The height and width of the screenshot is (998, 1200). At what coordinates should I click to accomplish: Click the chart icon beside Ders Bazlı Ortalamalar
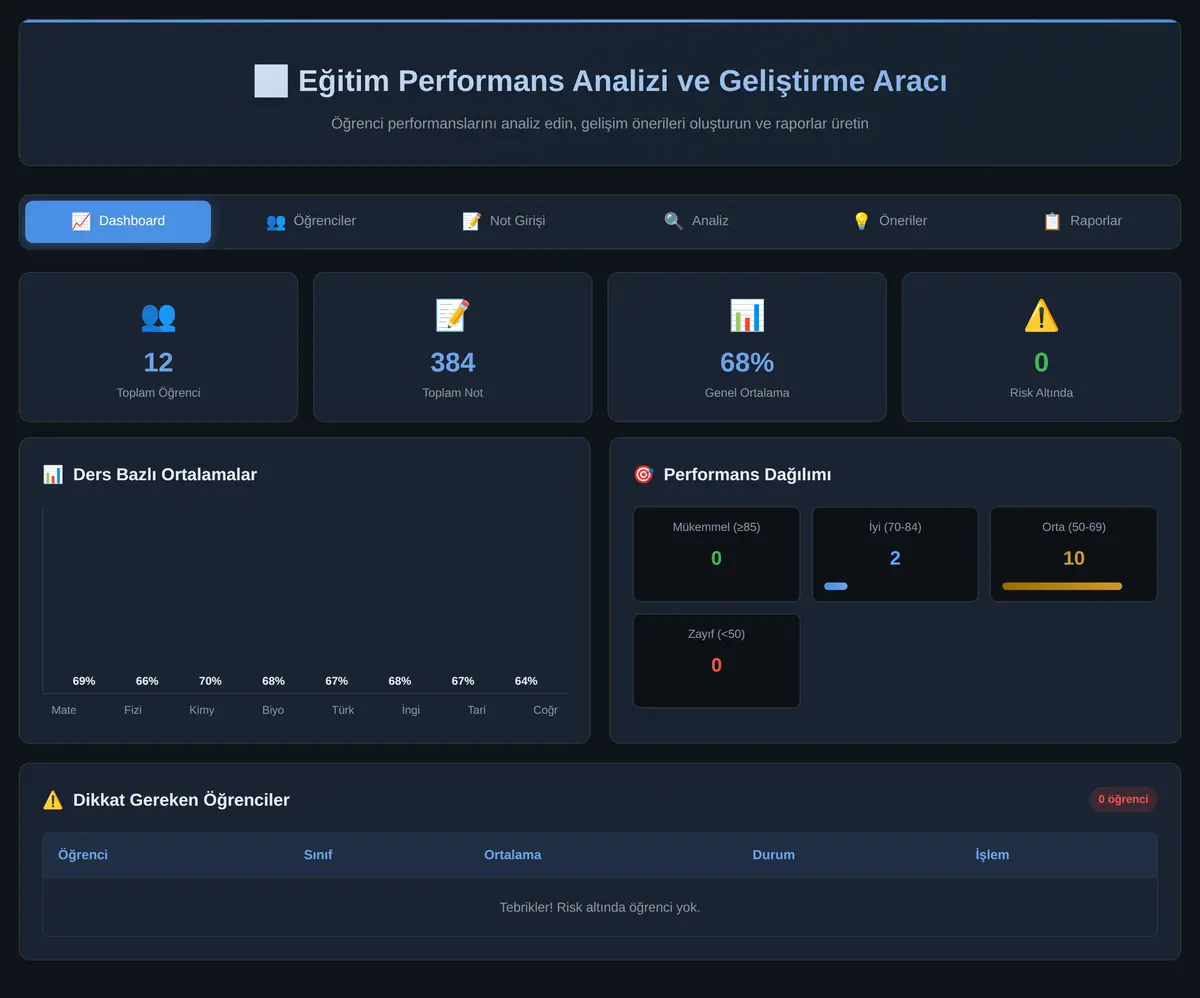pyautogui.click(x=53, y=474)
